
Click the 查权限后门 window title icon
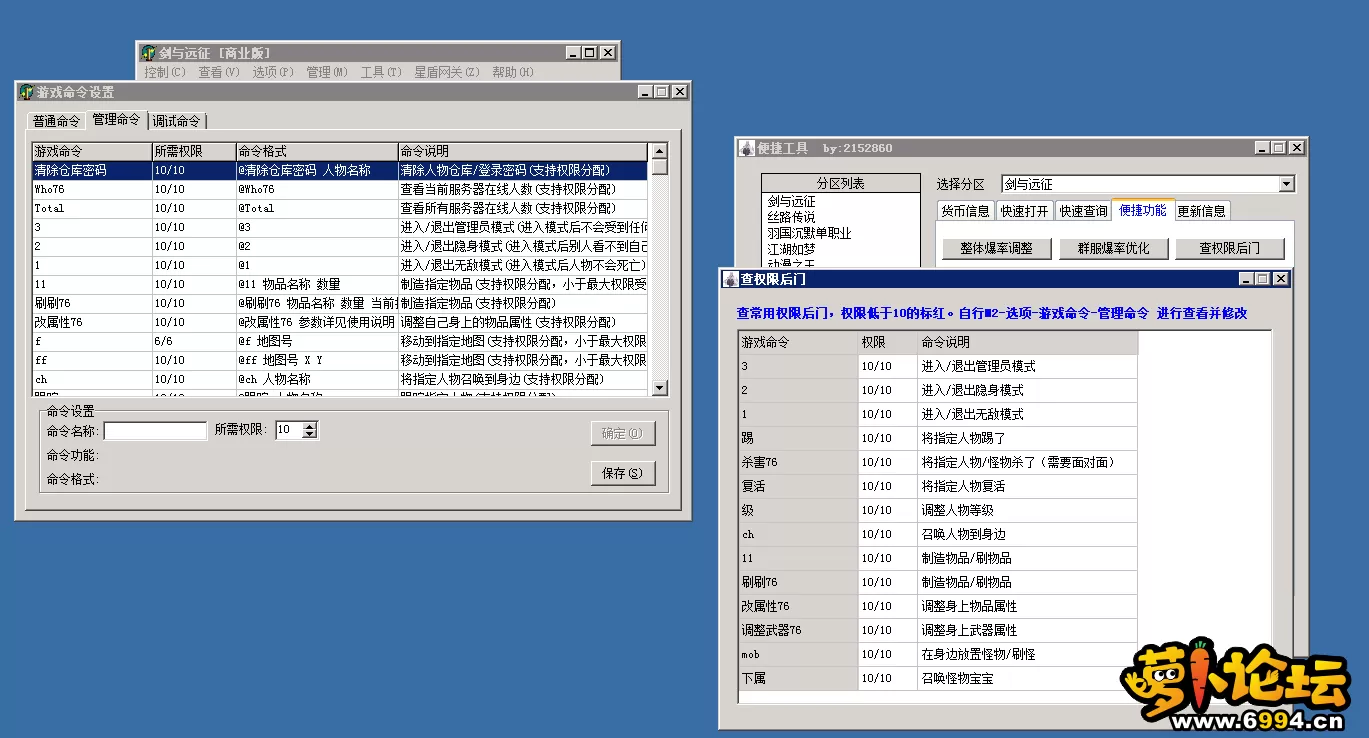coord(730,279)
